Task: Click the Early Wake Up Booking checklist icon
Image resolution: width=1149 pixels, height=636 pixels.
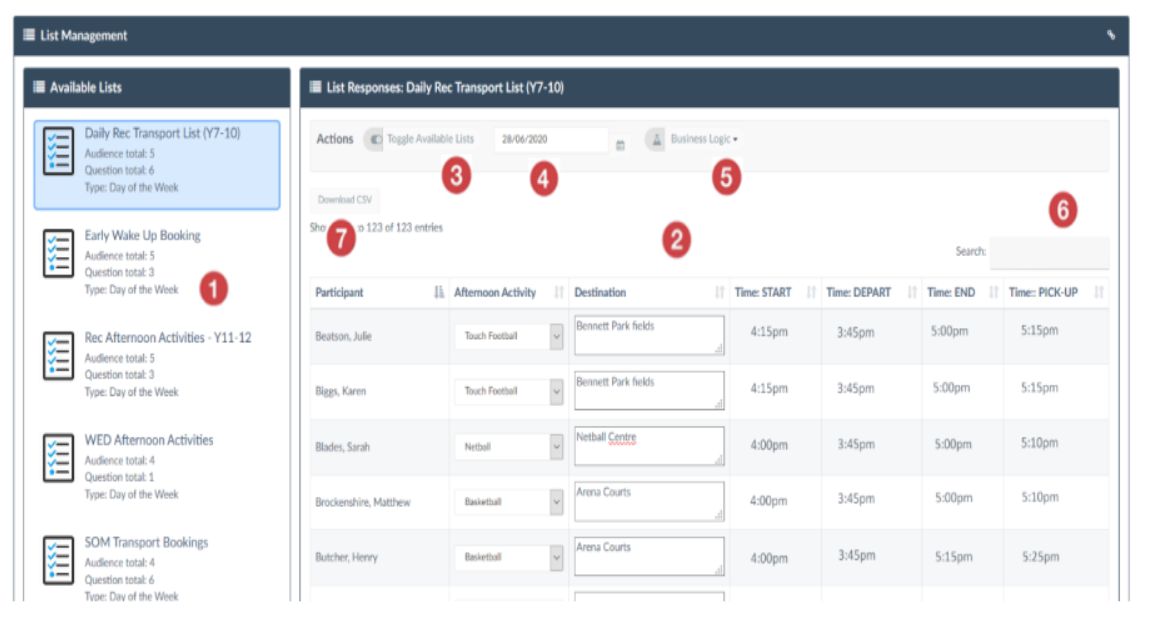Action: coord(58,254)
